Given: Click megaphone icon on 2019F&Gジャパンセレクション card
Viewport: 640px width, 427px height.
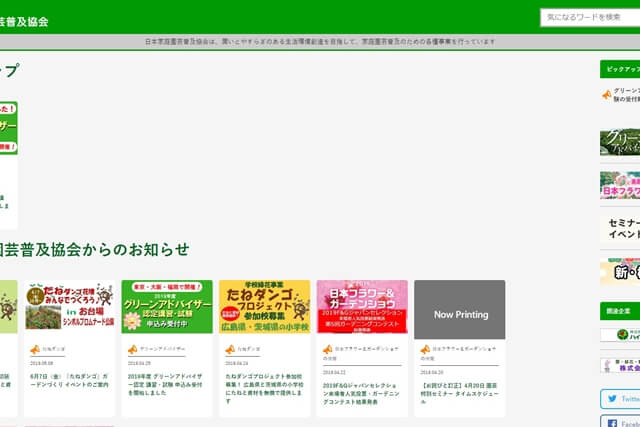Looking at the screenshot, I should point(328,349).
